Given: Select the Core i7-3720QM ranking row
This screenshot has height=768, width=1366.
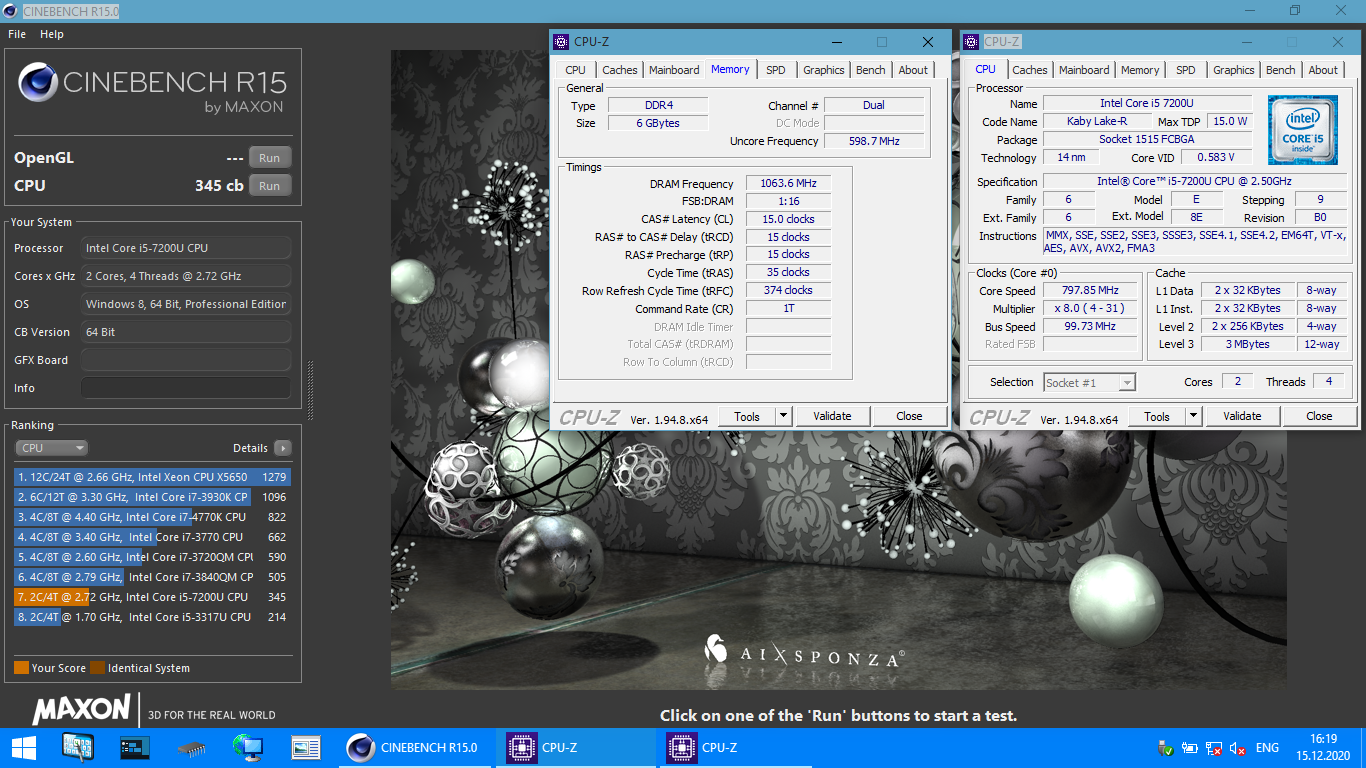Looking at the screenshot, I should coord(153,557).
